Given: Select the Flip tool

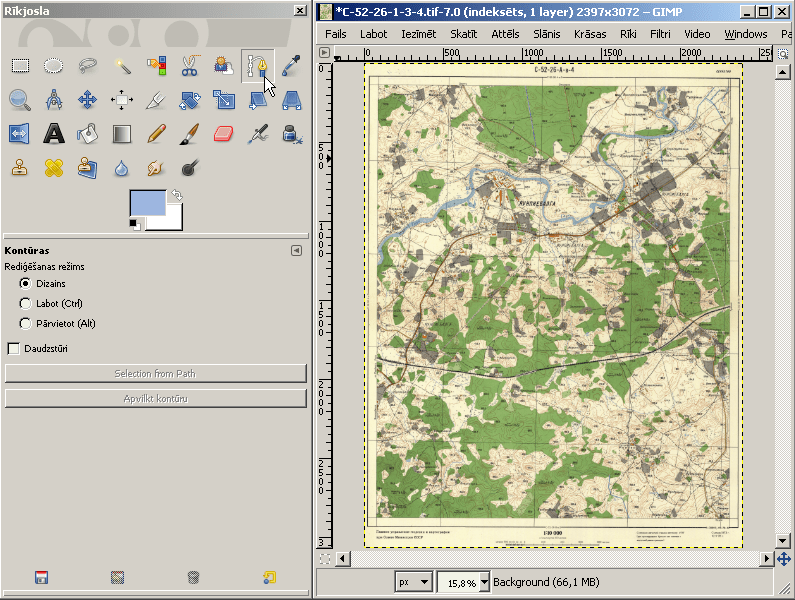Looking at the screenshot, I should tap(20, 134).
